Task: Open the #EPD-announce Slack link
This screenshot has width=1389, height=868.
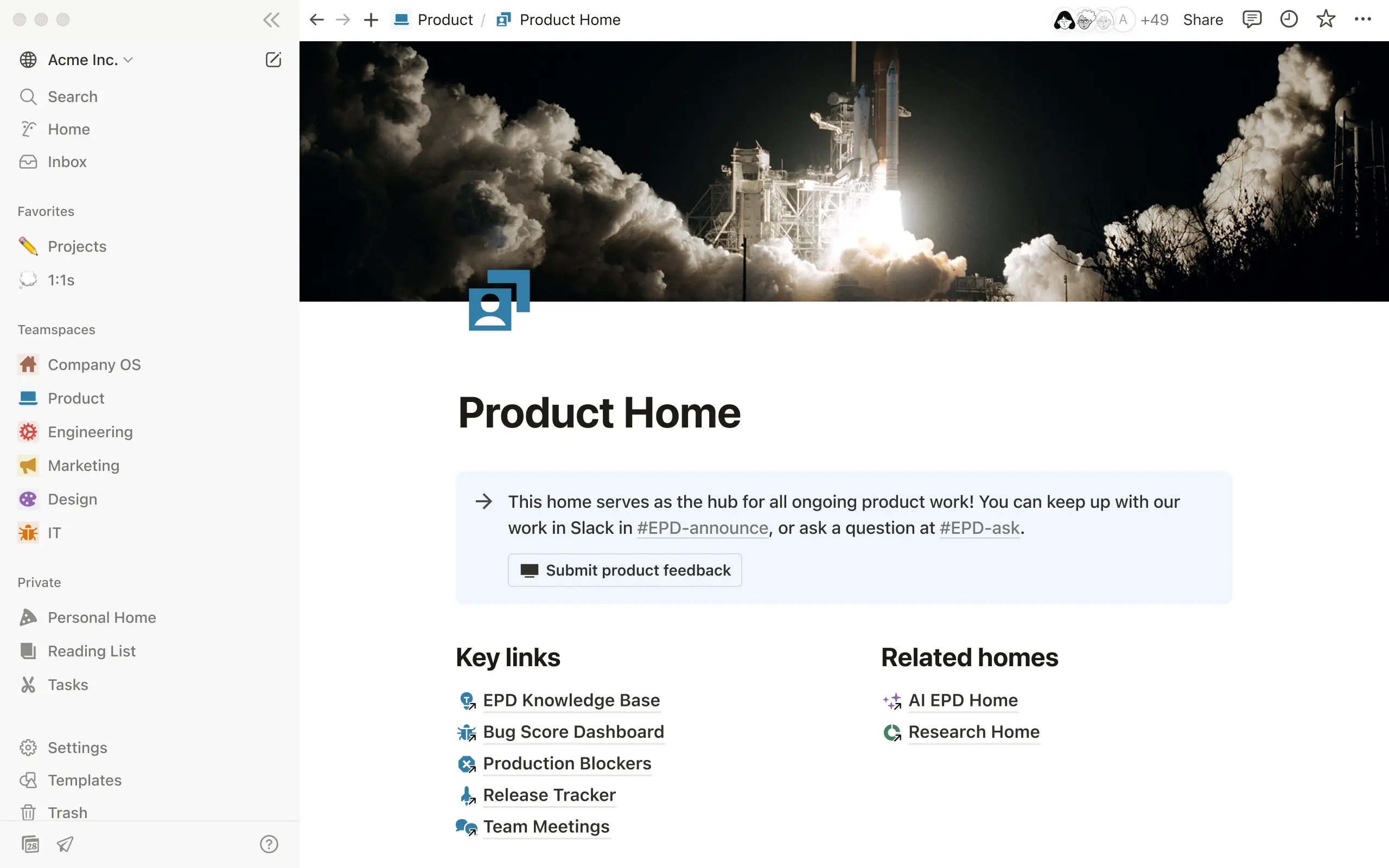Action: click(703, 527)
